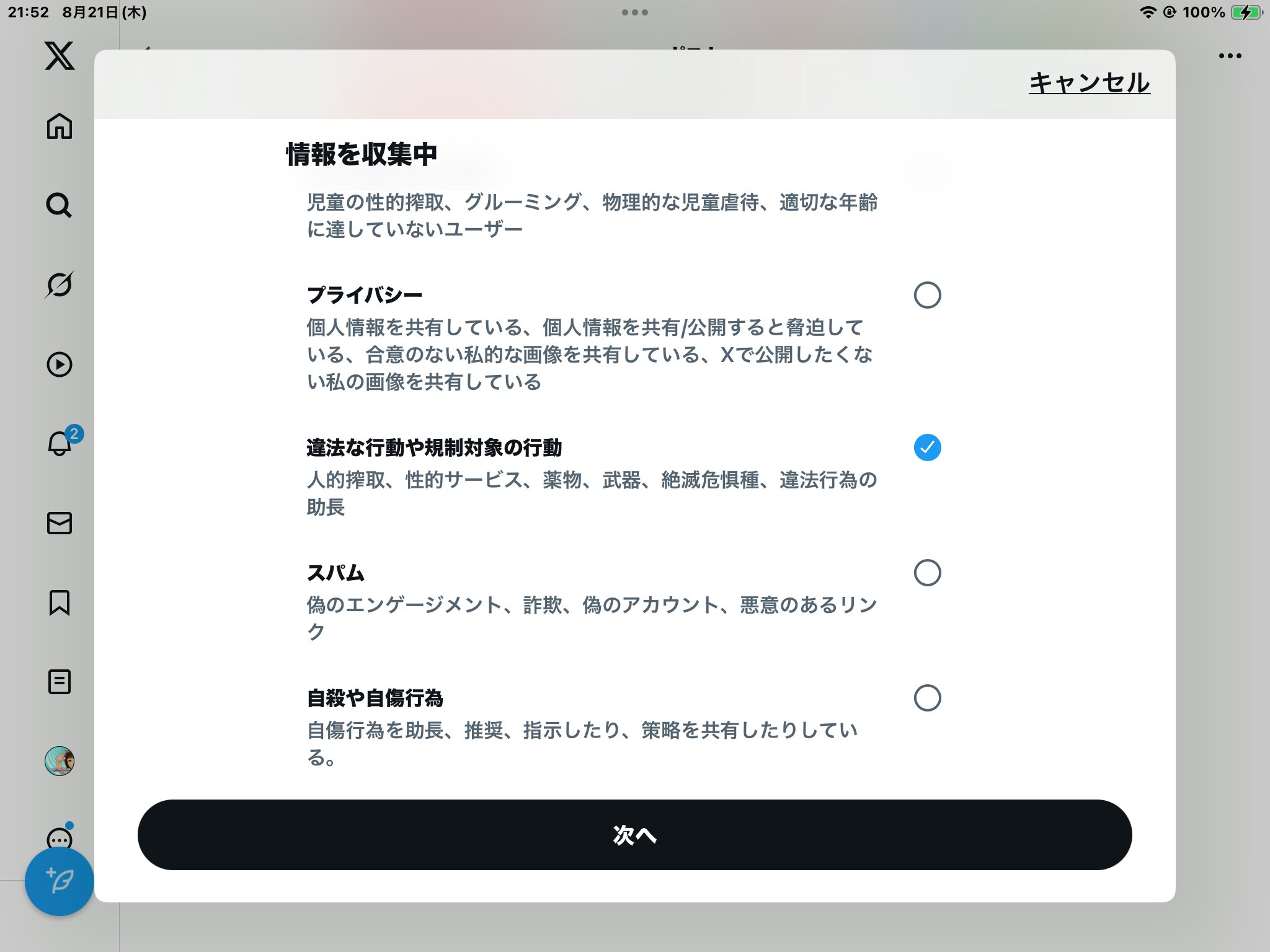Open the three-dot menu at top right

tap(1230, 56)
